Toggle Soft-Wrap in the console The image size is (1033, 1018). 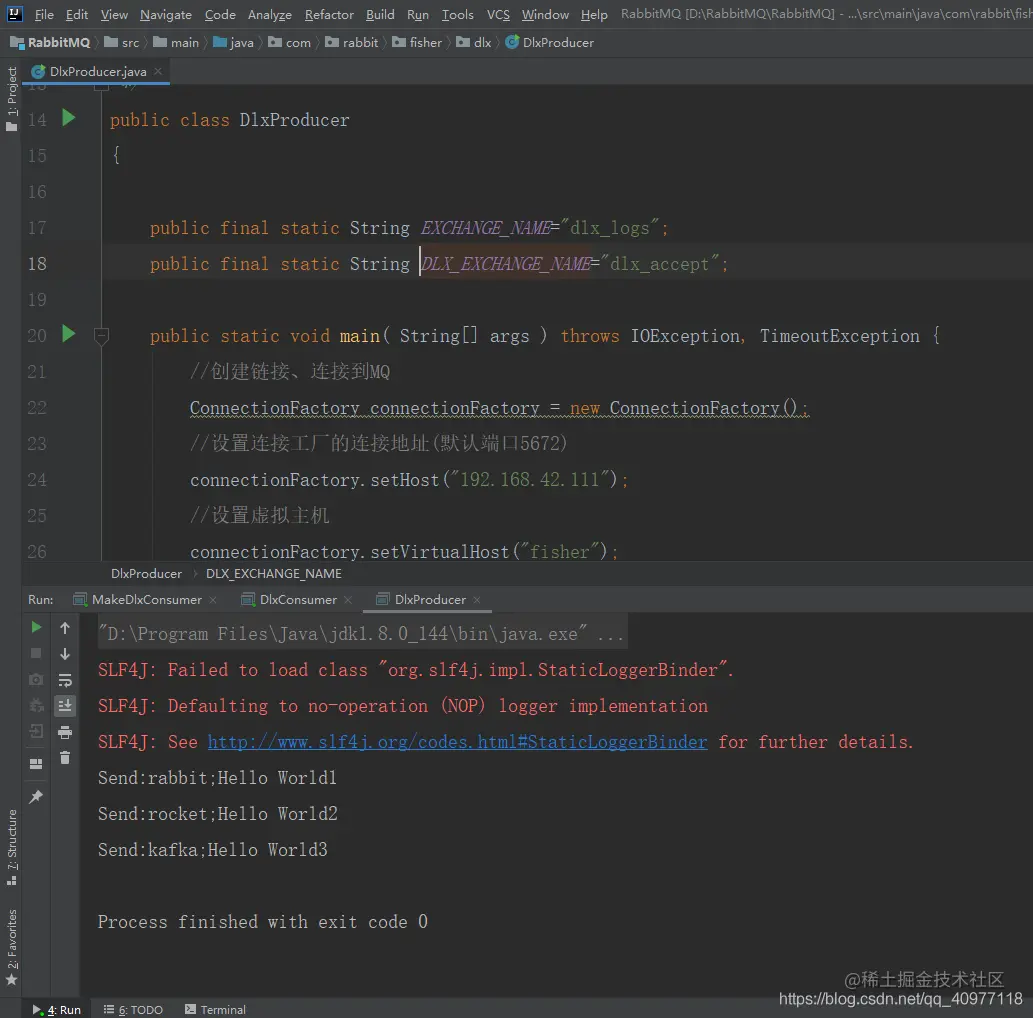65,680
